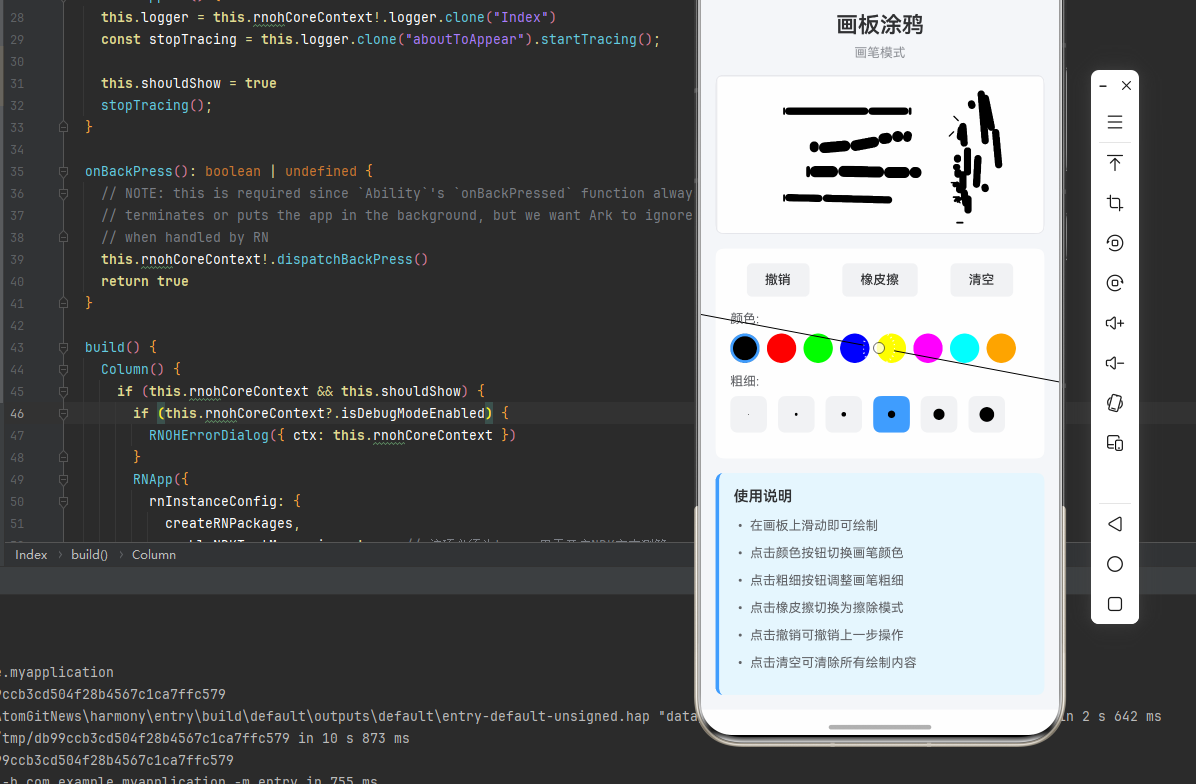Select the largest brush size dot

pyautogui.click(x=986, y=414)
